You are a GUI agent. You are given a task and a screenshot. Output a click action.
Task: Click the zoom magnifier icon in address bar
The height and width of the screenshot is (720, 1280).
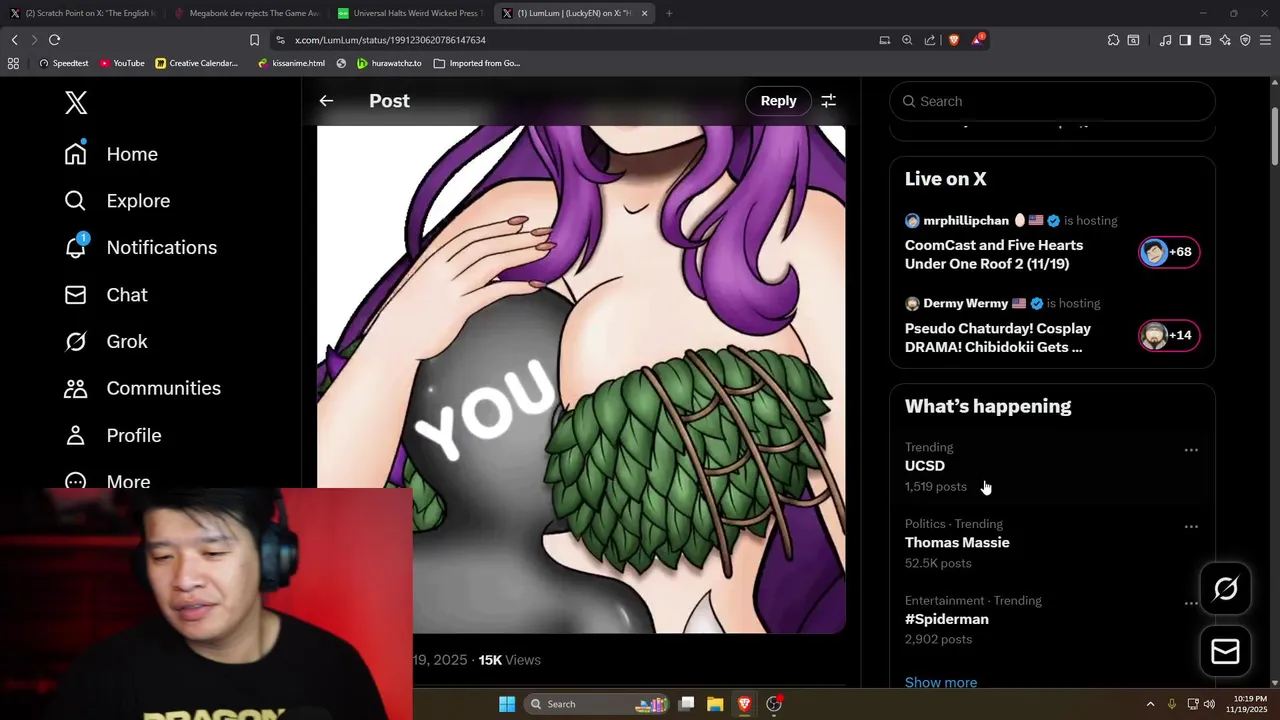pyautogui.click(x=907, y=40)
